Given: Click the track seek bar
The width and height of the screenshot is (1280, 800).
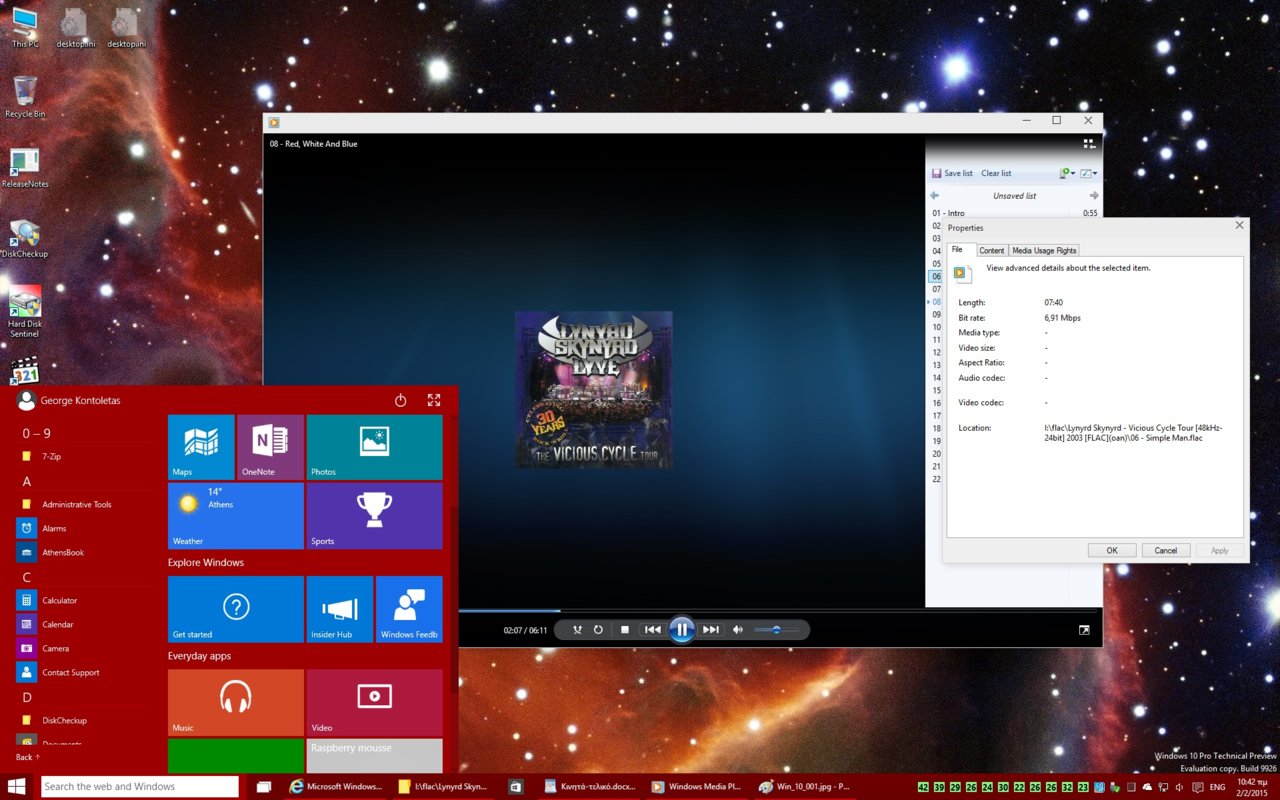Looking at the screenshot, I should point(780,610).
